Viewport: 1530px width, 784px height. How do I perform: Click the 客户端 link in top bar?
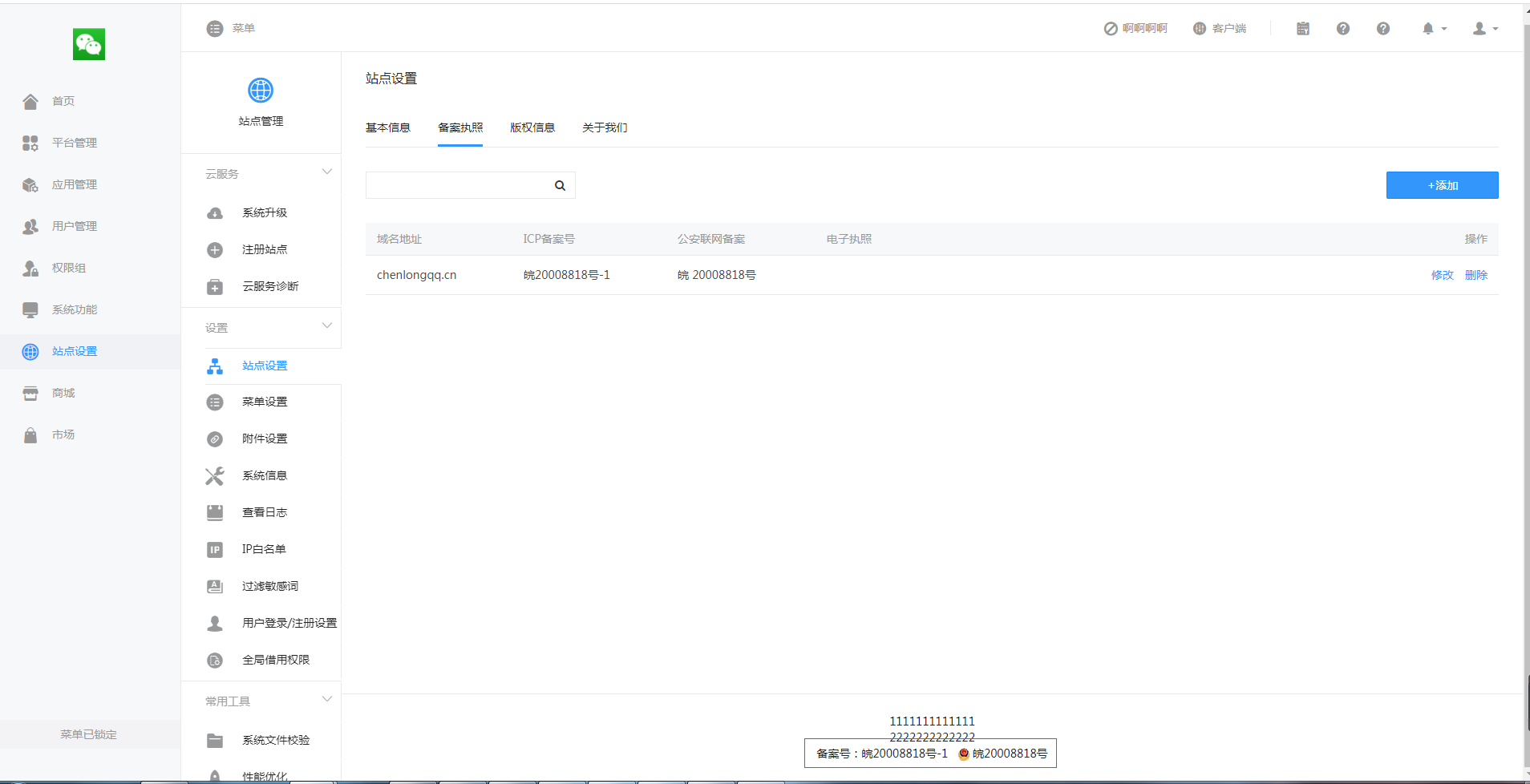point(1220,29)
